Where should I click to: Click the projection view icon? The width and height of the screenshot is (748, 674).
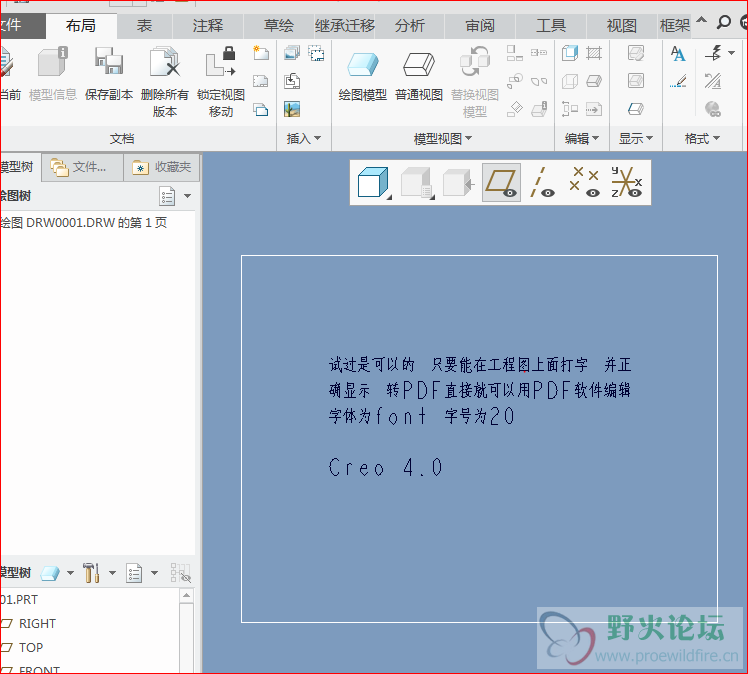(514, 52)
